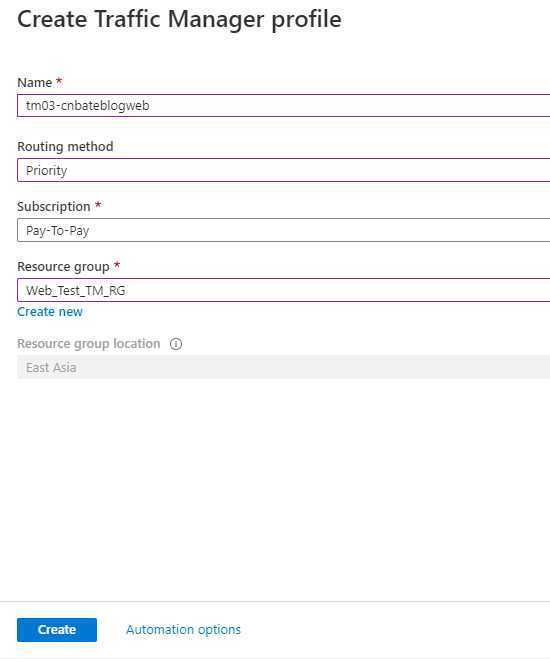This screenshot has height=659, width=550.
Task: Click the Resource group location label
Action: coord(89,344)
